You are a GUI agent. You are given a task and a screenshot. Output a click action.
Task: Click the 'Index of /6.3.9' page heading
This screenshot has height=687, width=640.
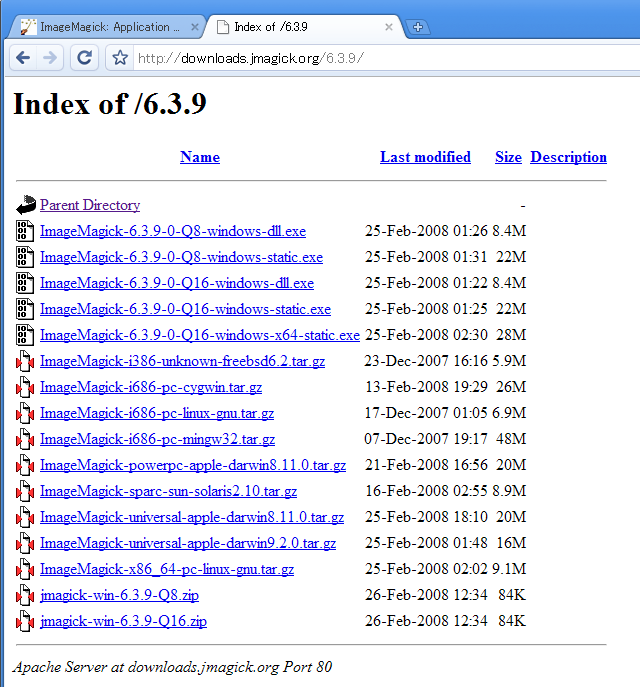click(x=110, y=104)
